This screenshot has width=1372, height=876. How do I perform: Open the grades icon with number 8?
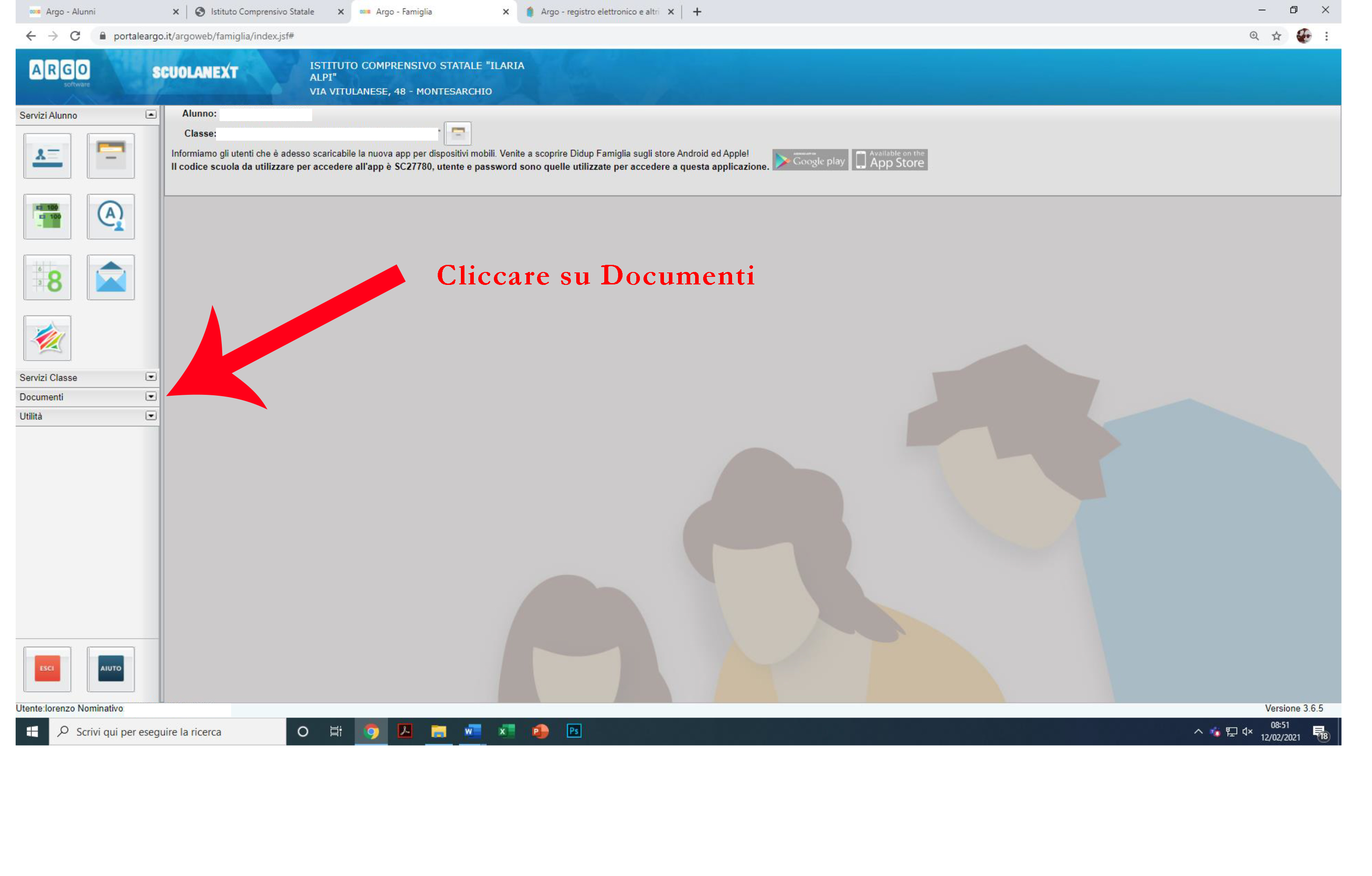tap(47, 277)
